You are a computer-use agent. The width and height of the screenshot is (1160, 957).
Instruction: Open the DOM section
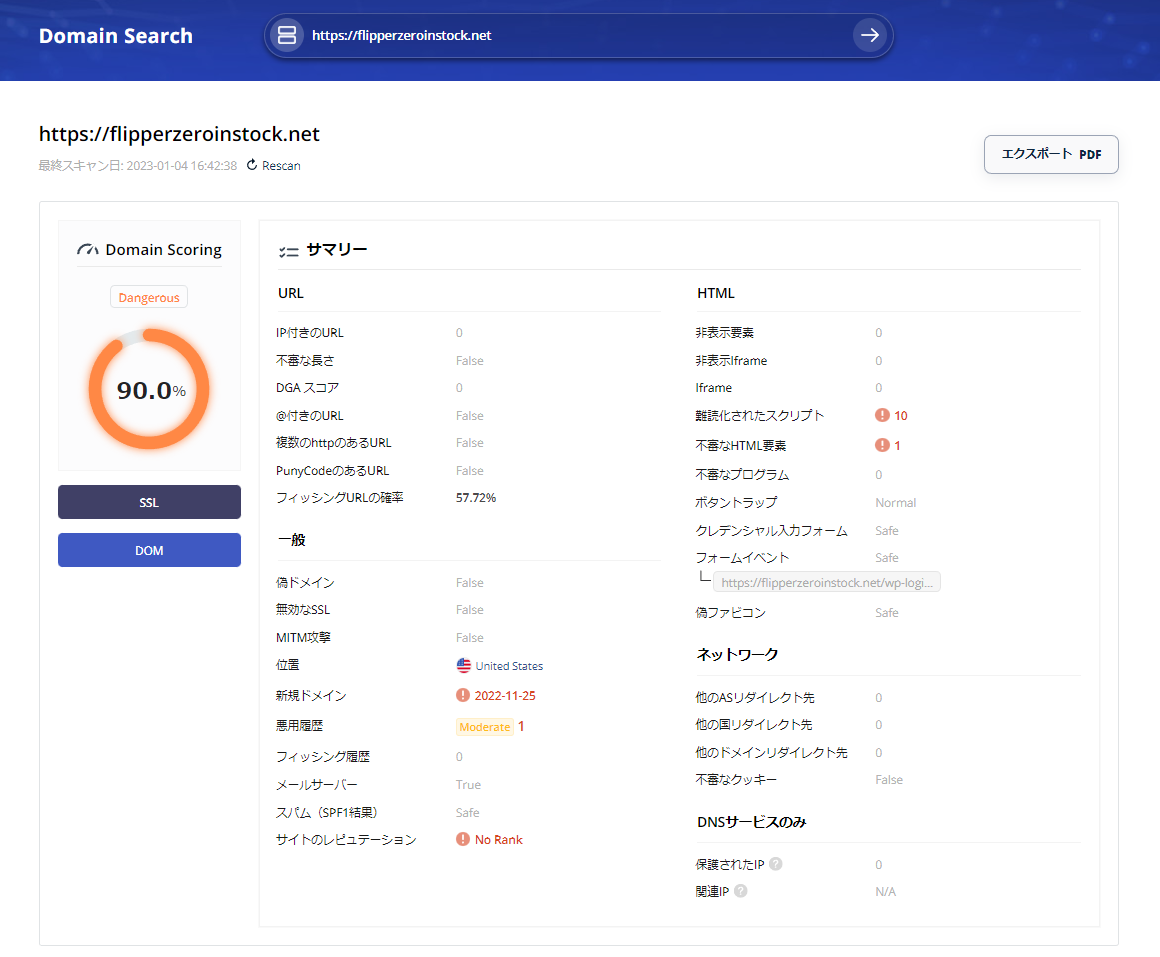149,550
